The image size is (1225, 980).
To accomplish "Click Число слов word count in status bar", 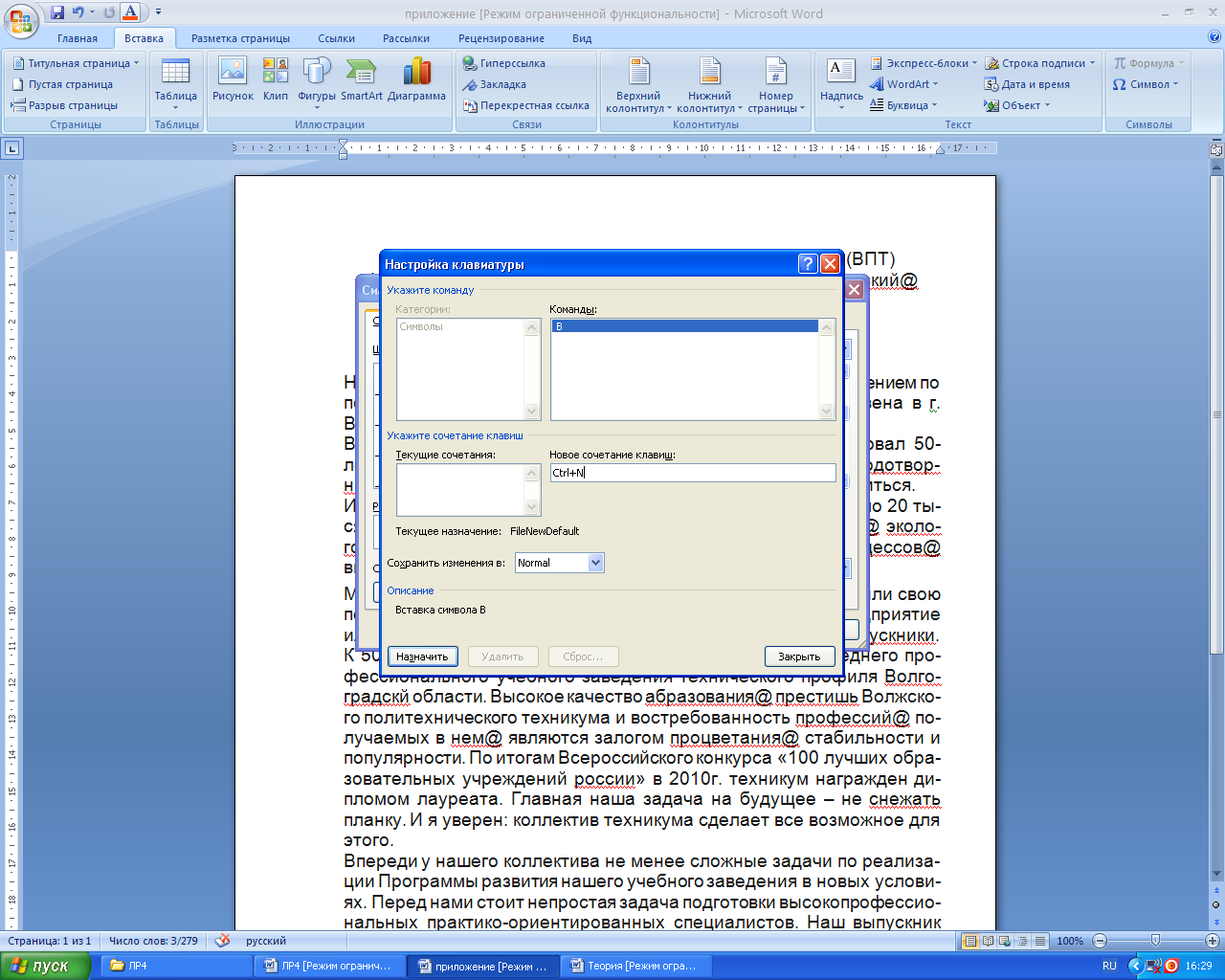I will 153,941.
